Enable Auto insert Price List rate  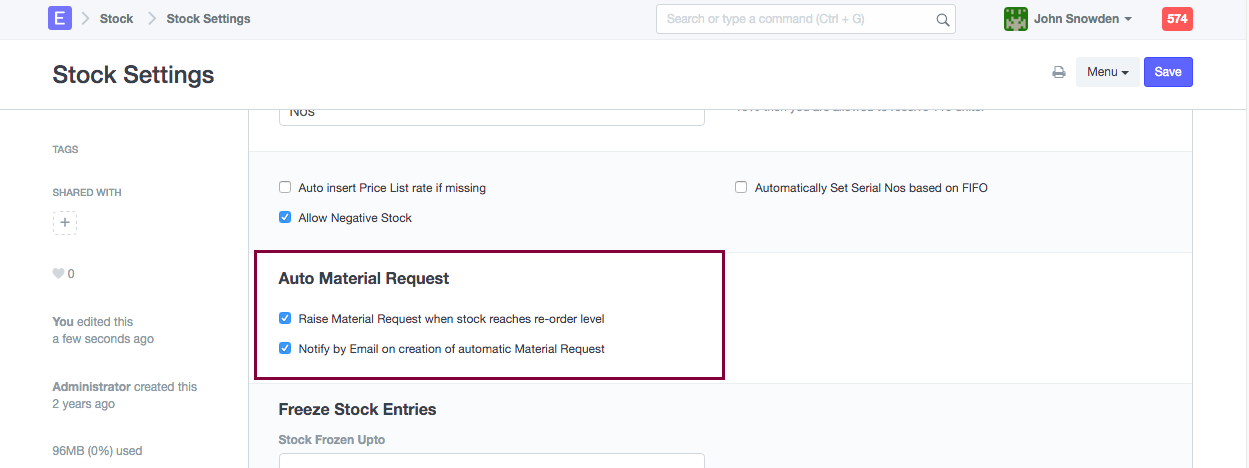click(286, 188)
